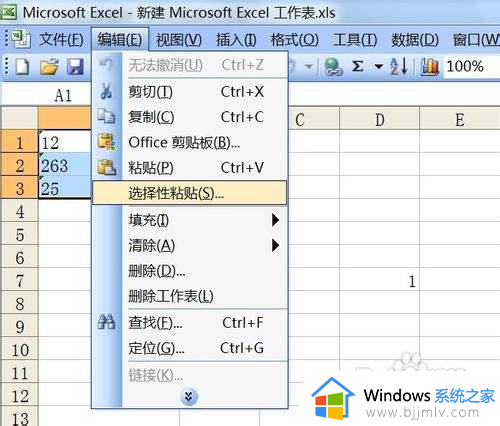Open the 文件(F) menu
Screen dimensions: 500x426
[x=61, y=40]
